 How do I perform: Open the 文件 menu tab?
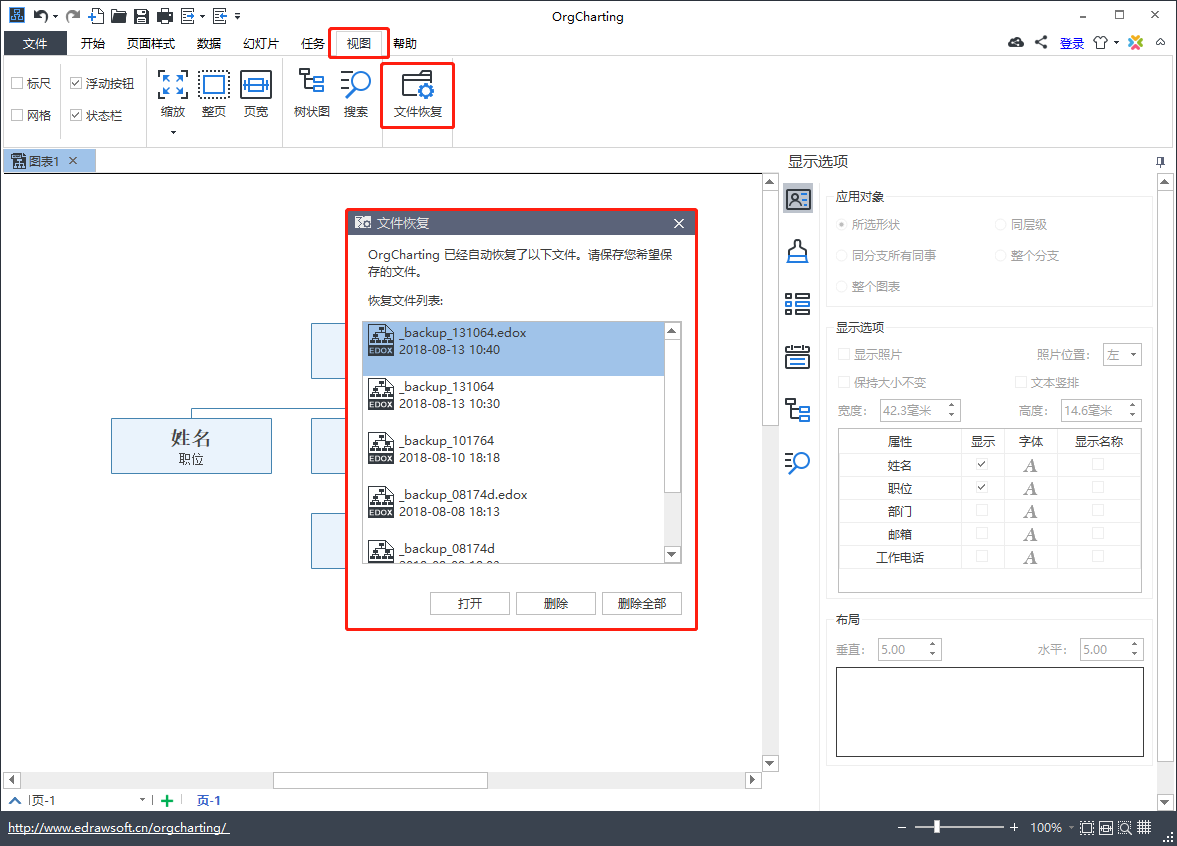point(35,44)
